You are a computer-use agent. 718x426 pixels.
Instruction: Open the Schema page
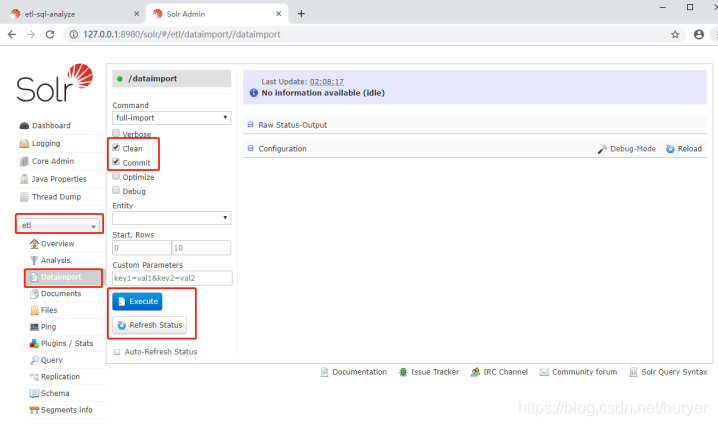point(55,393)
